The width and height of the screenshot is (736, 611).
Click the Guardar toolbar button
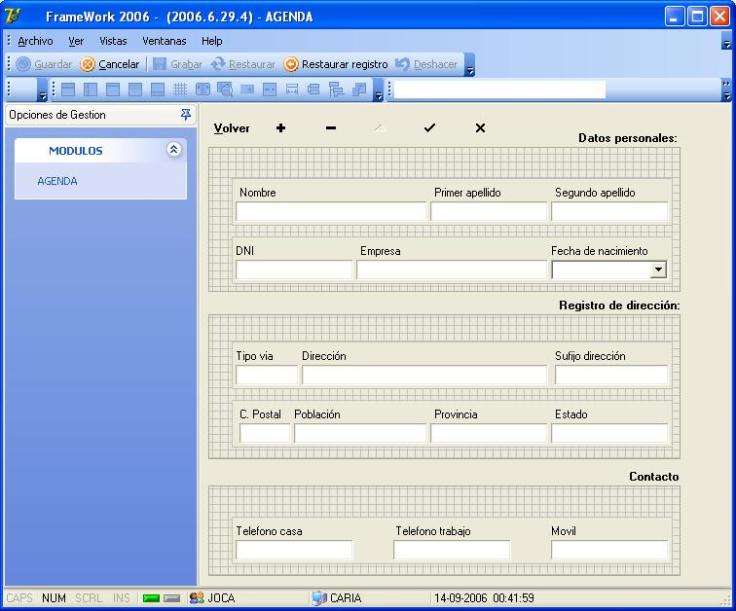pos(44,64)
